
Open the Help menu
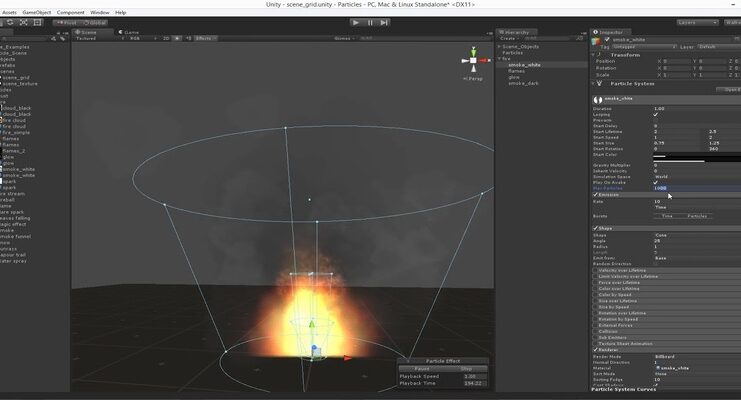(x=121, y=12)
